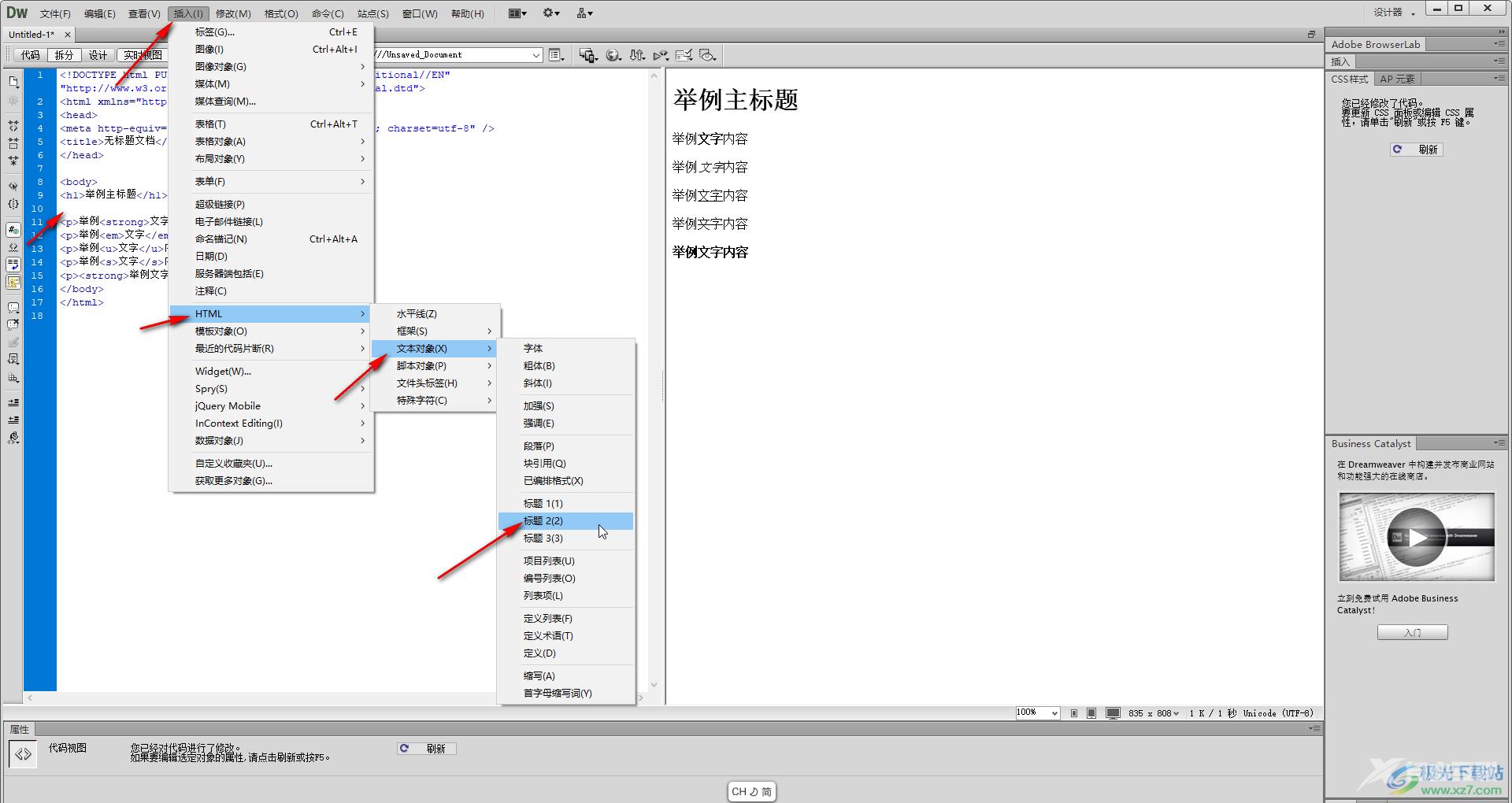Open the document options list icon beside title field
Viewport: 1512px width, 803px height.
click(x=556, y=55)
